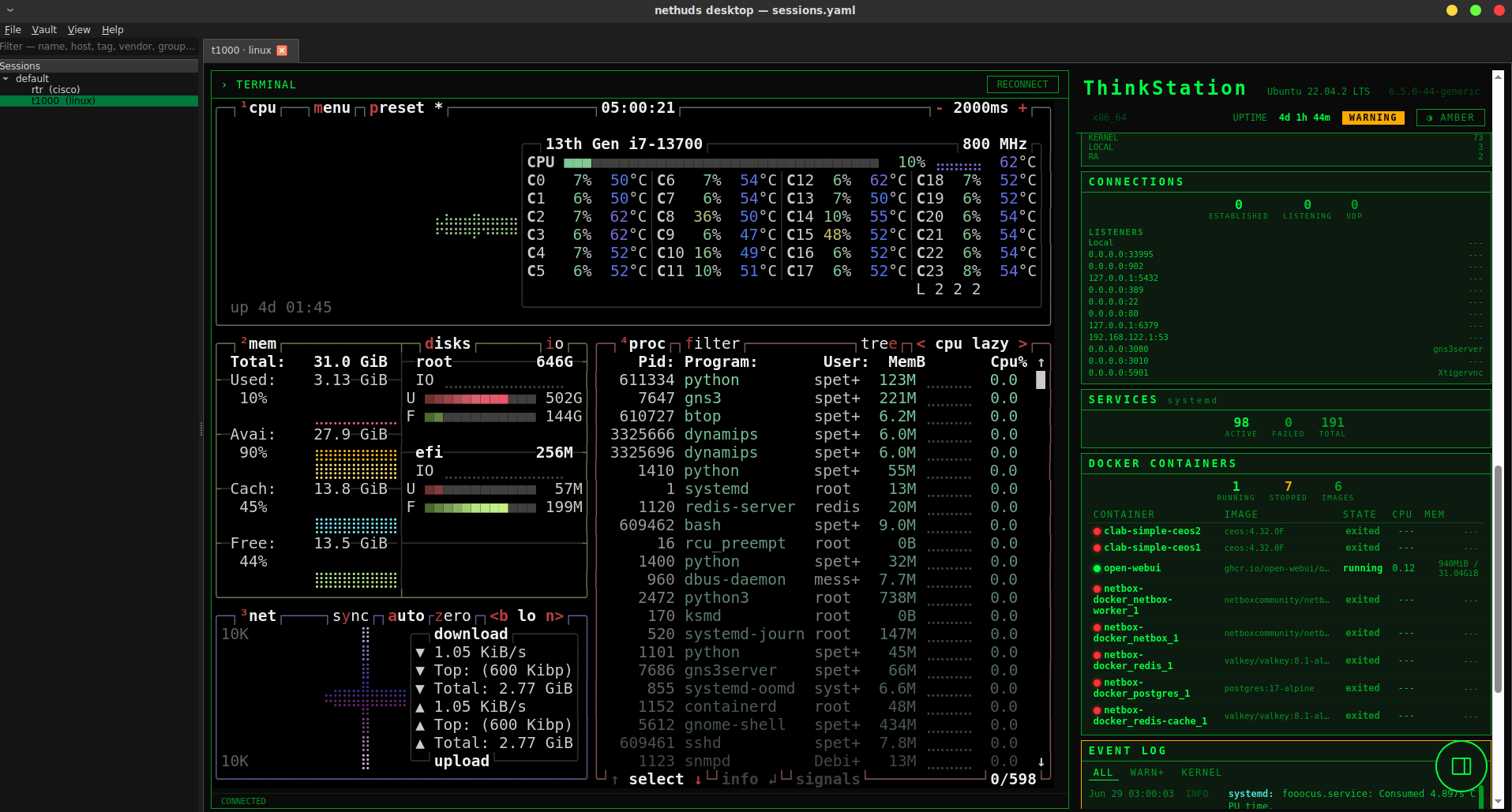Click the CPU total usage bar

(721, 163)
